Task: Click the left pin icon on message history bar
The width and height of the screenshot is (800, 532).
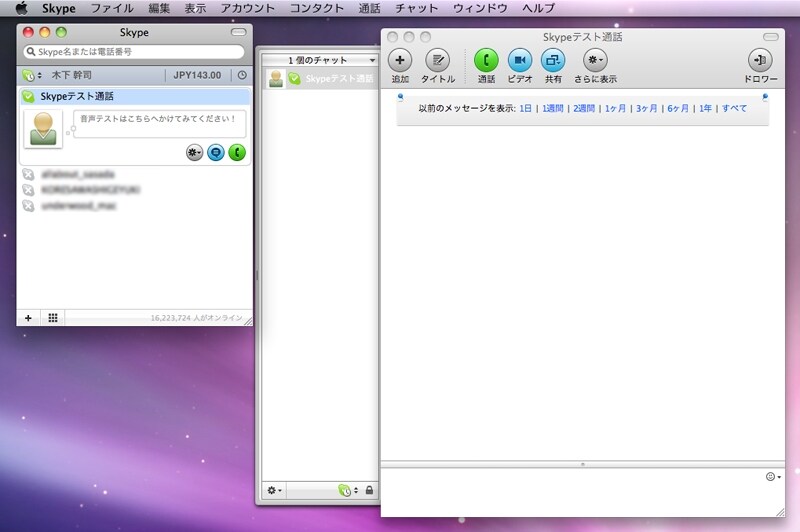Action: pyautogui.click(x=401, y=96)
